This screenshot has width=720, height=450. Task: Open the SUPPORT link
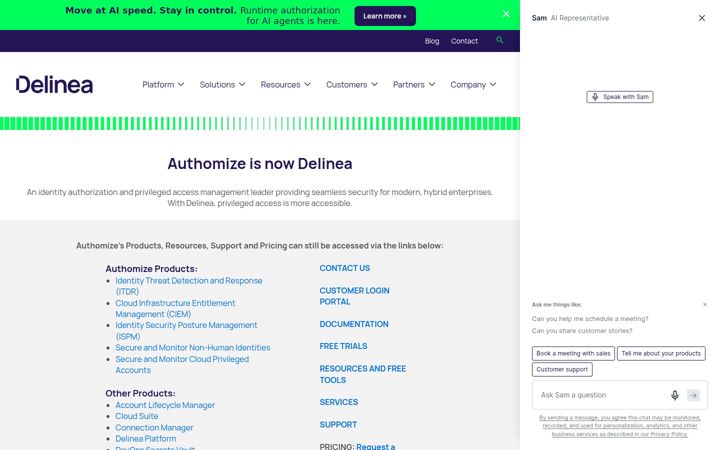click(x=338, y=425)
